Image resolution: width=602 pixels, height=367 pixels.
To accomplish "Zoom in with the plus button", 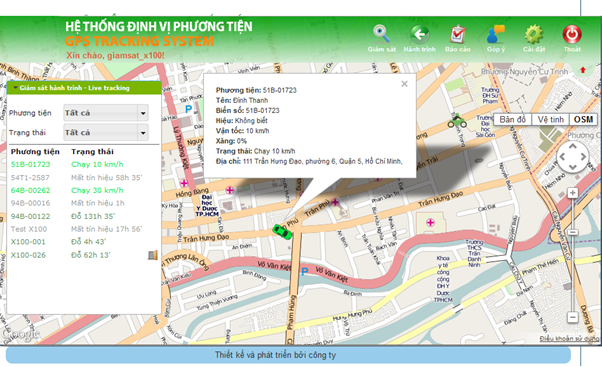I will coord(572,193).
